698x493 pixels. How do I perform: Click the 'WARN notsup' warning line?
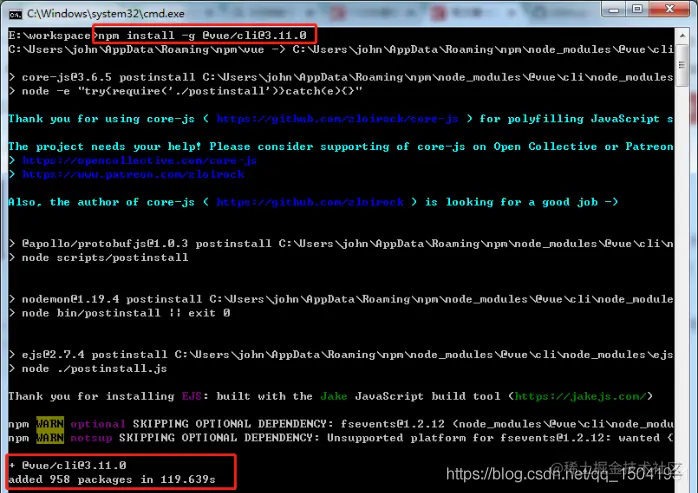point(341,438)
